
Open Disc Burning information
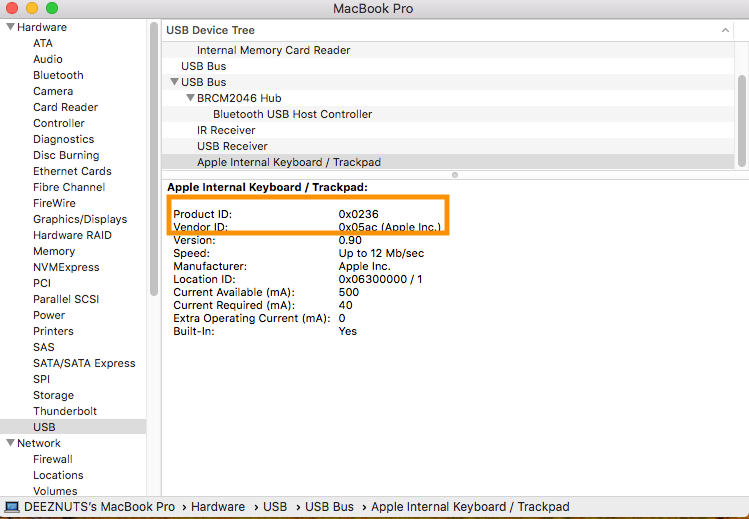tap(66, 155)
